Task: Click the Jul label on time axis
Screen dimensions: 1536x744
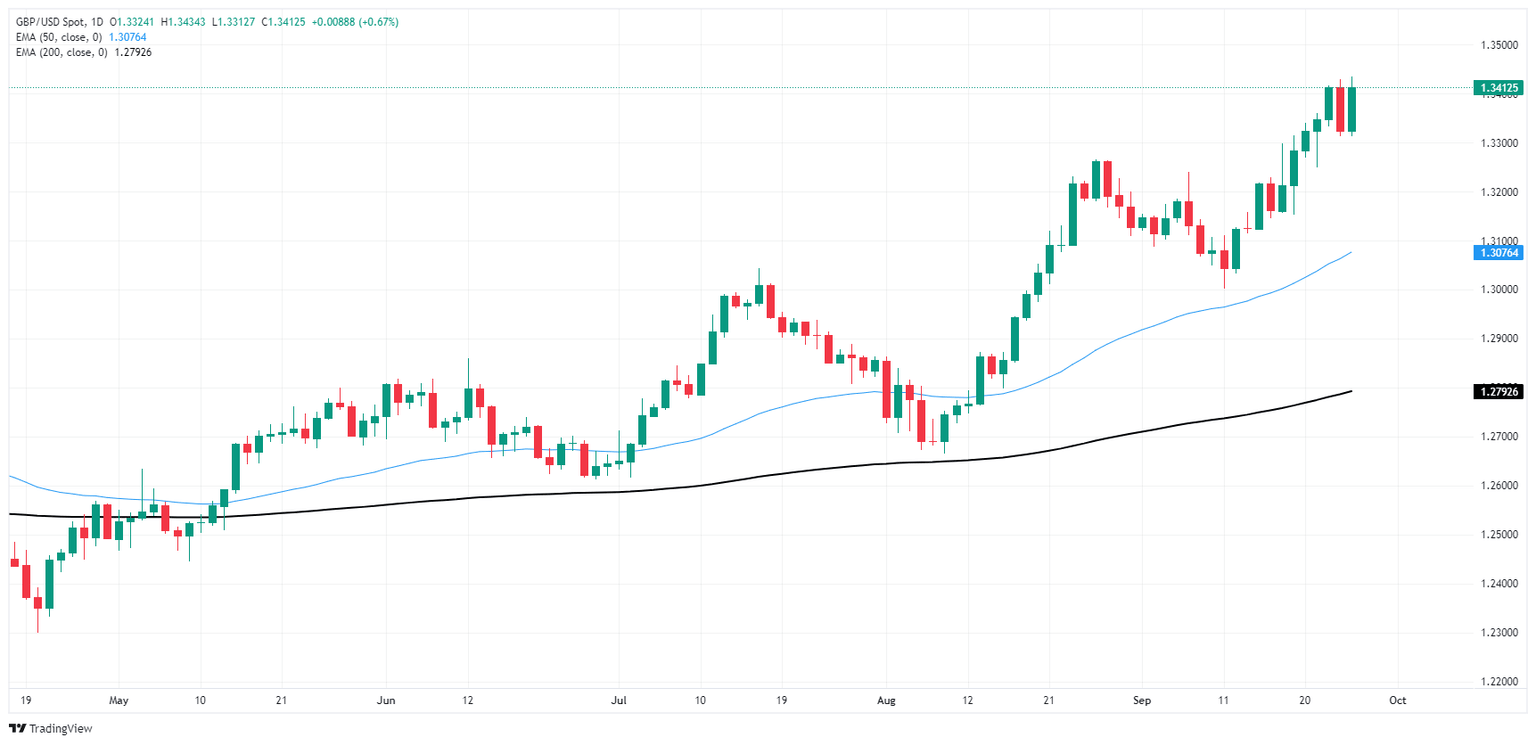Action: tap(618, 701)
